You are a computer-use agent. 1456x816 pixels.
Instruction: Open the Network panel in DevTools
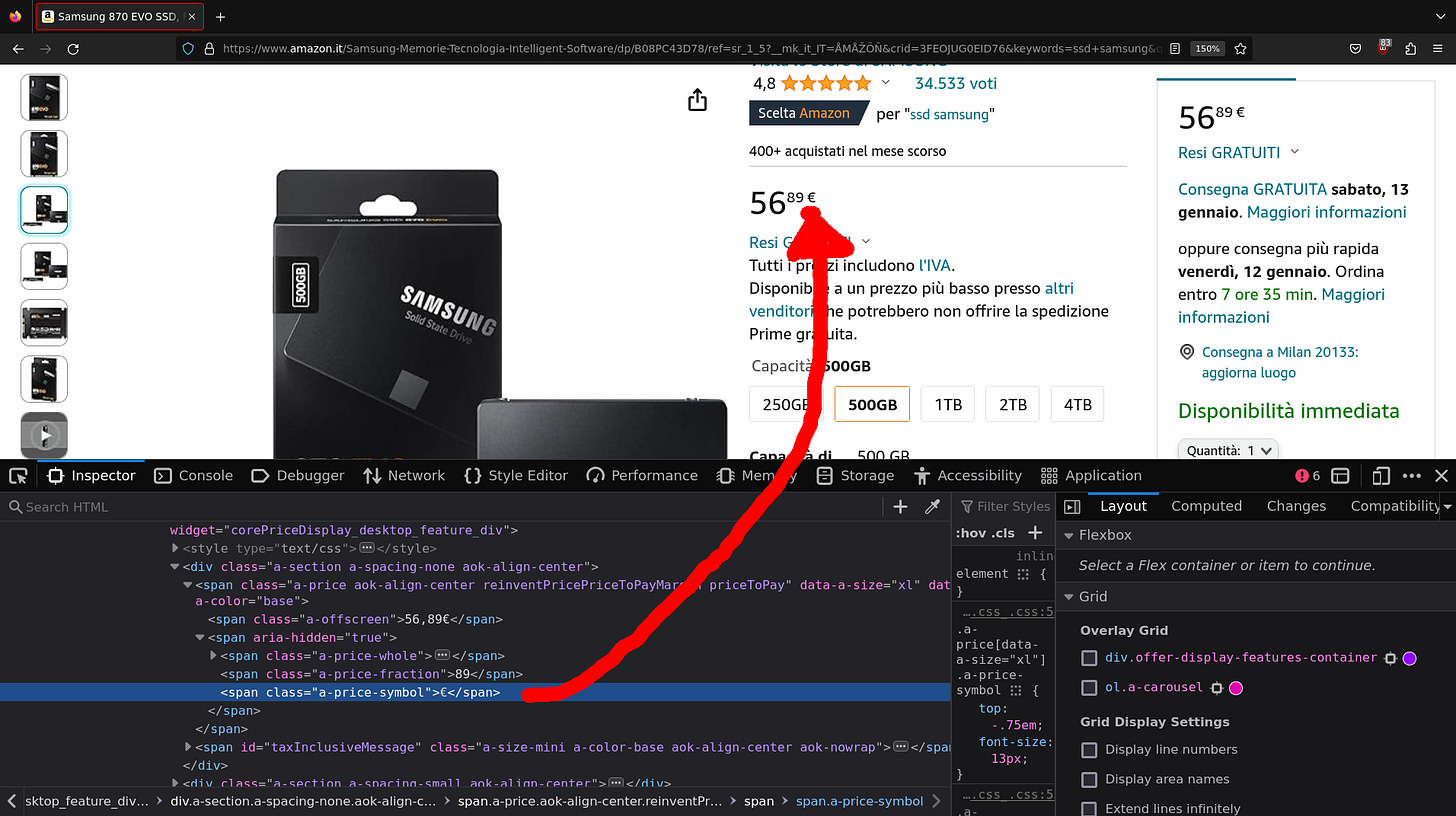click(x=404, y=475)
